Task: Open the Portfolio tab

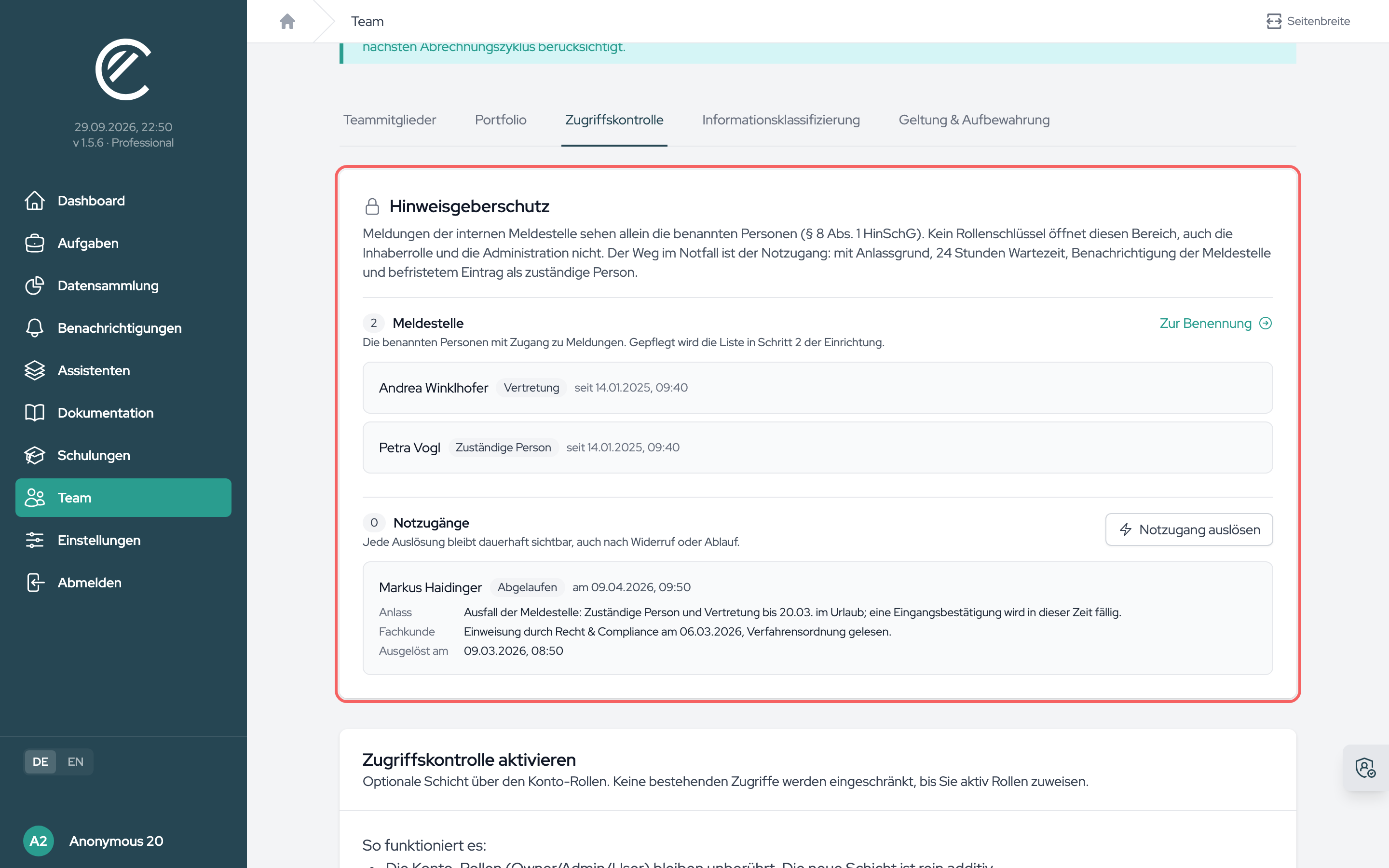Action: point(500,120)
